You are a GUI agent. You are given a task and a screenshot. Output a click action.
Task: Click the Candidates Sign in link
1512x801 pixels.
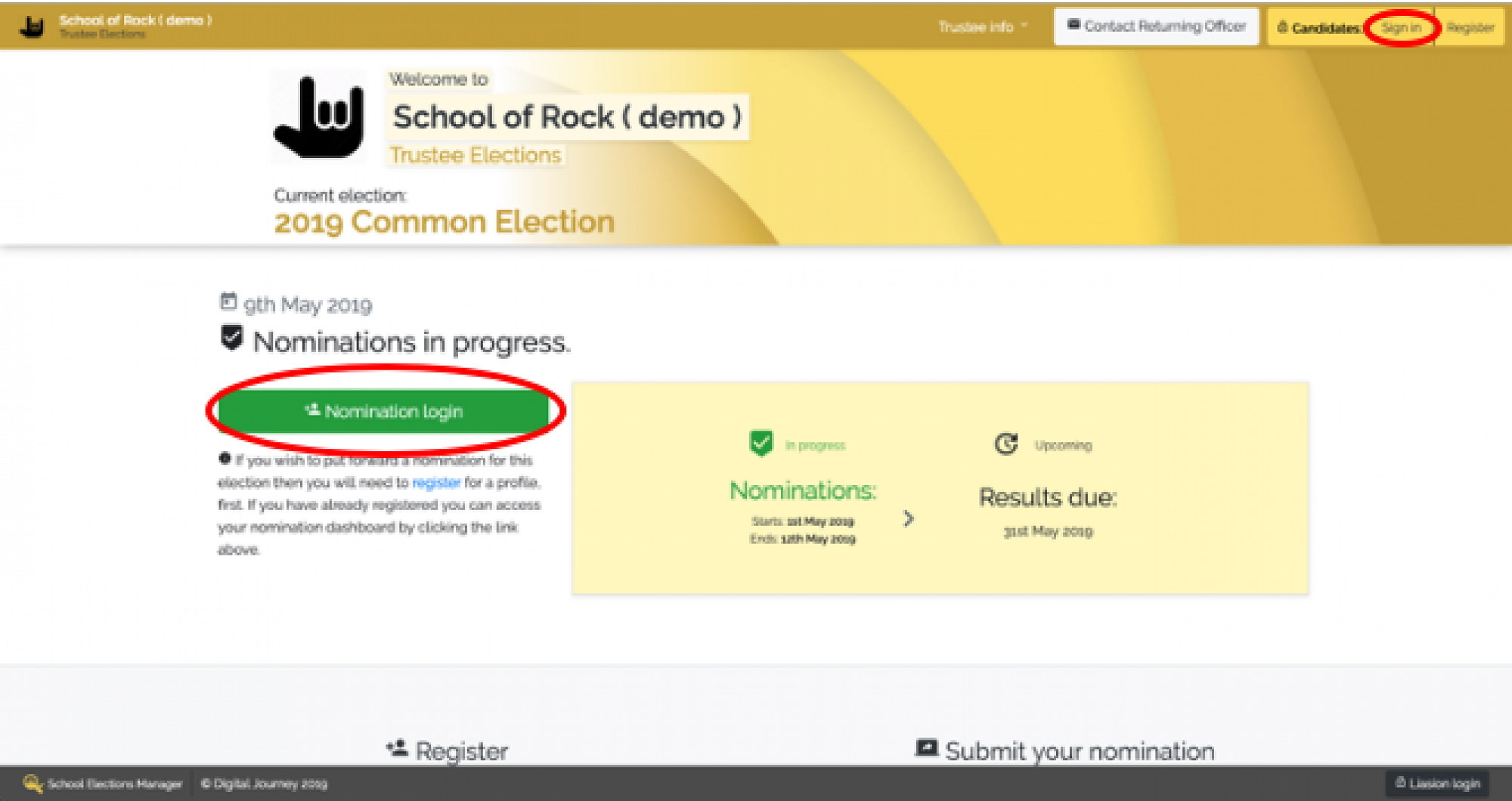1401,28
